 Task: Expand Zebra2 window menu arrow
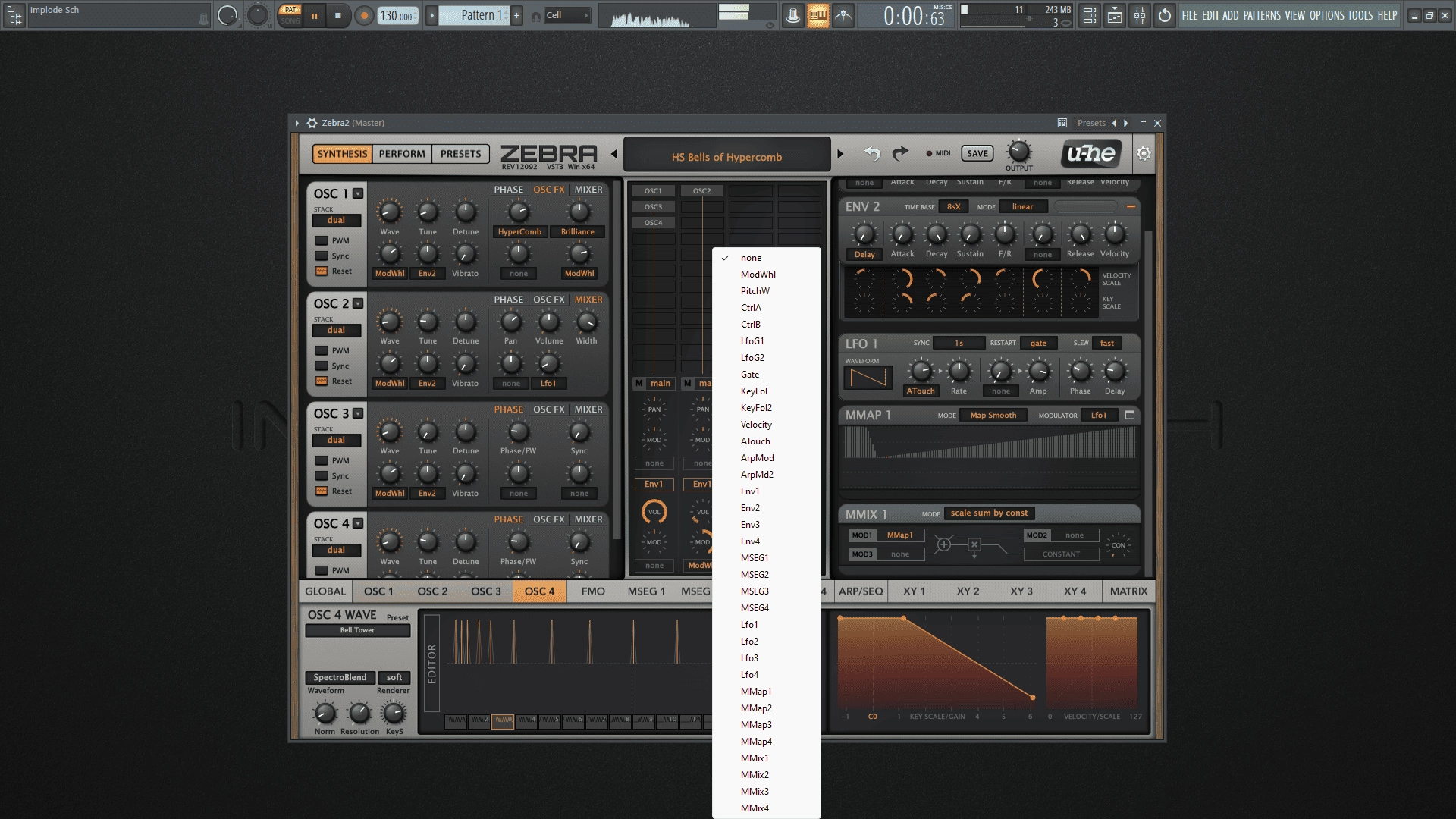[x=297, y=123]
